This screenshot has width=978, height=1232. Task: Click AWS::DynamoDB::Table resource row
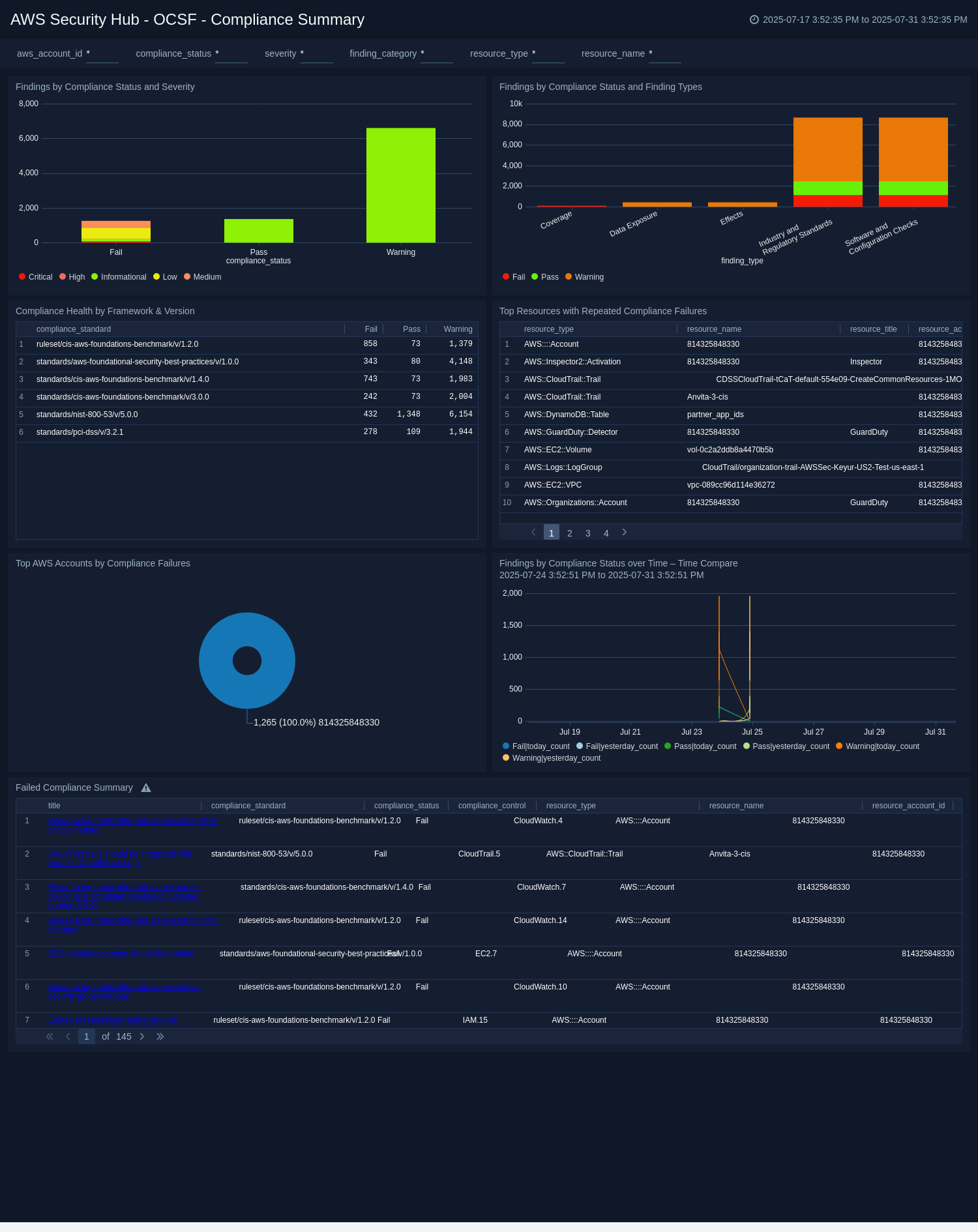pyautogui.click(x=731, y=415)
